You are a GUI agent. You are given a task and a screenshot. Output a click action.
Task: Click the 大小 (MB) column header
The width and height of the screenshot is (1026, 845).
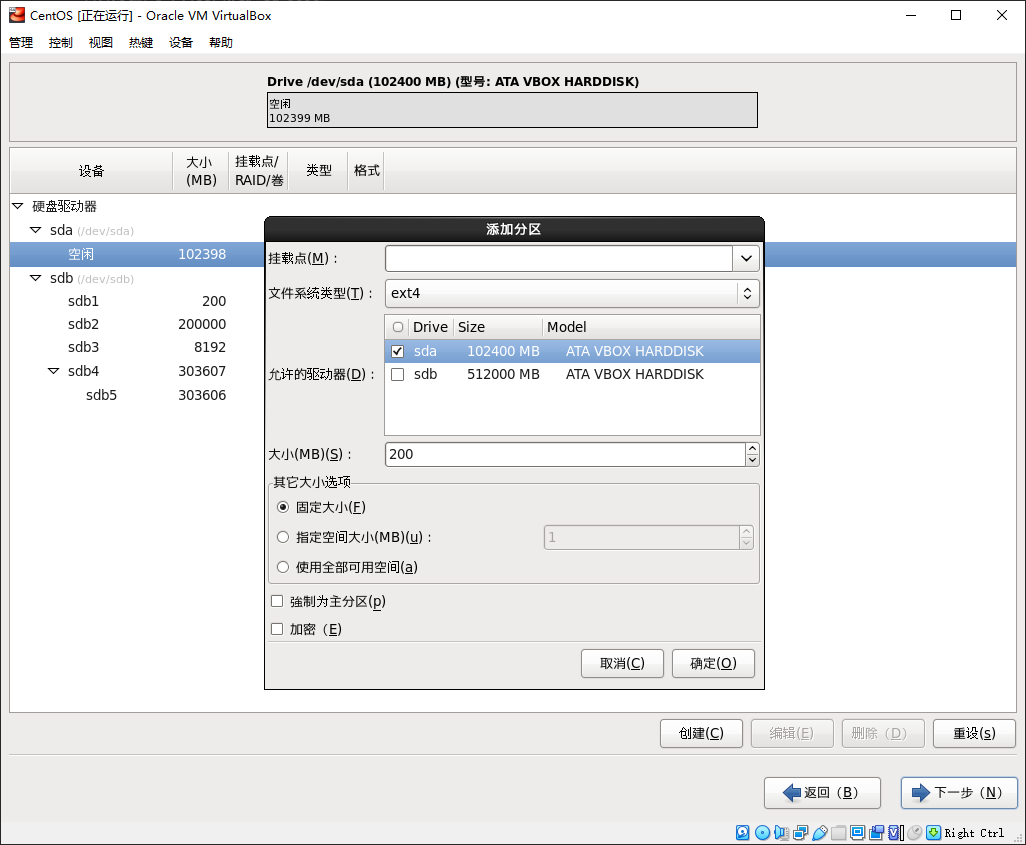(201, 171)
